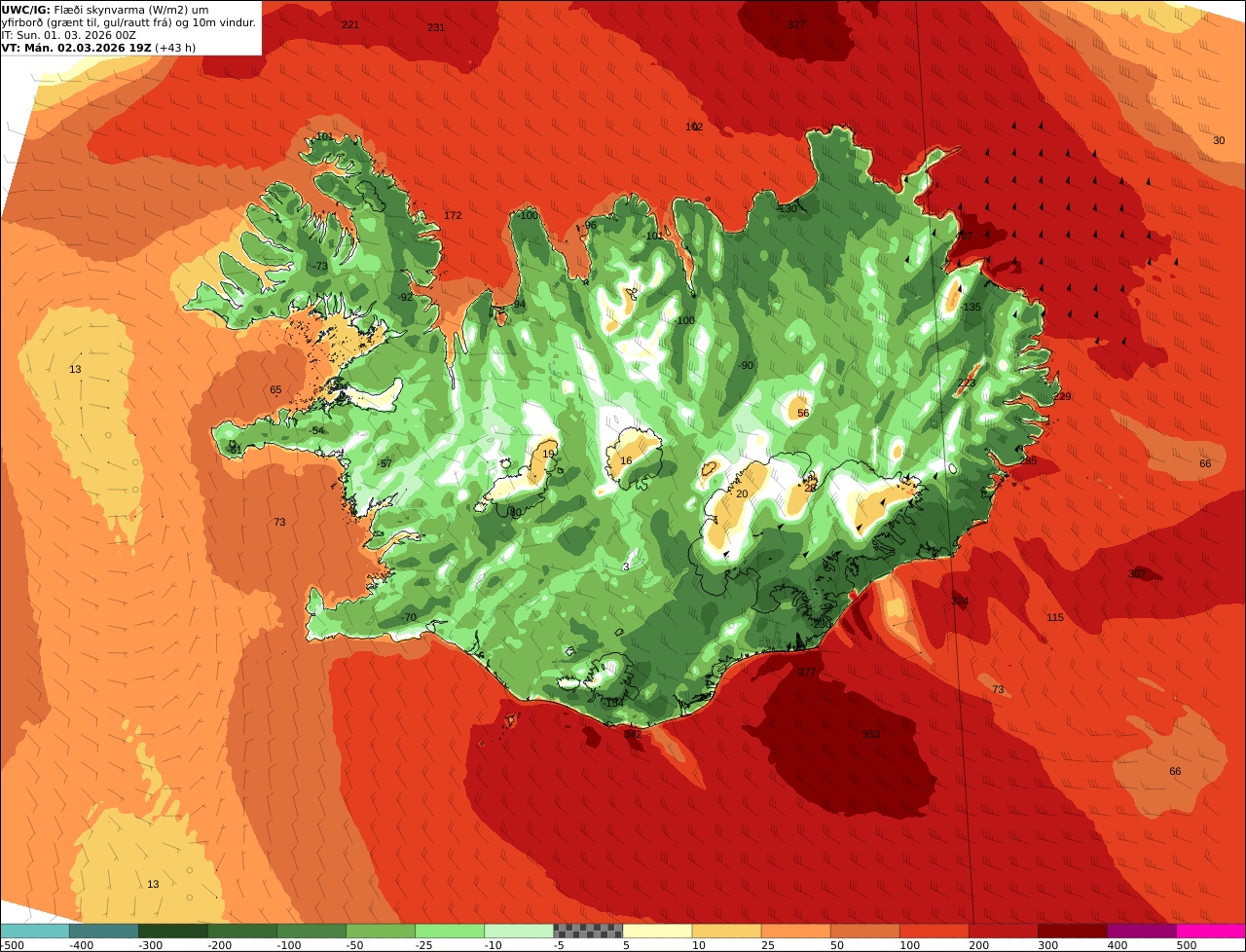Viewport: 1246px width, 952px height.
Task: Click value '19' on Langjökull glacier
Action: click(x=549, y=454)
